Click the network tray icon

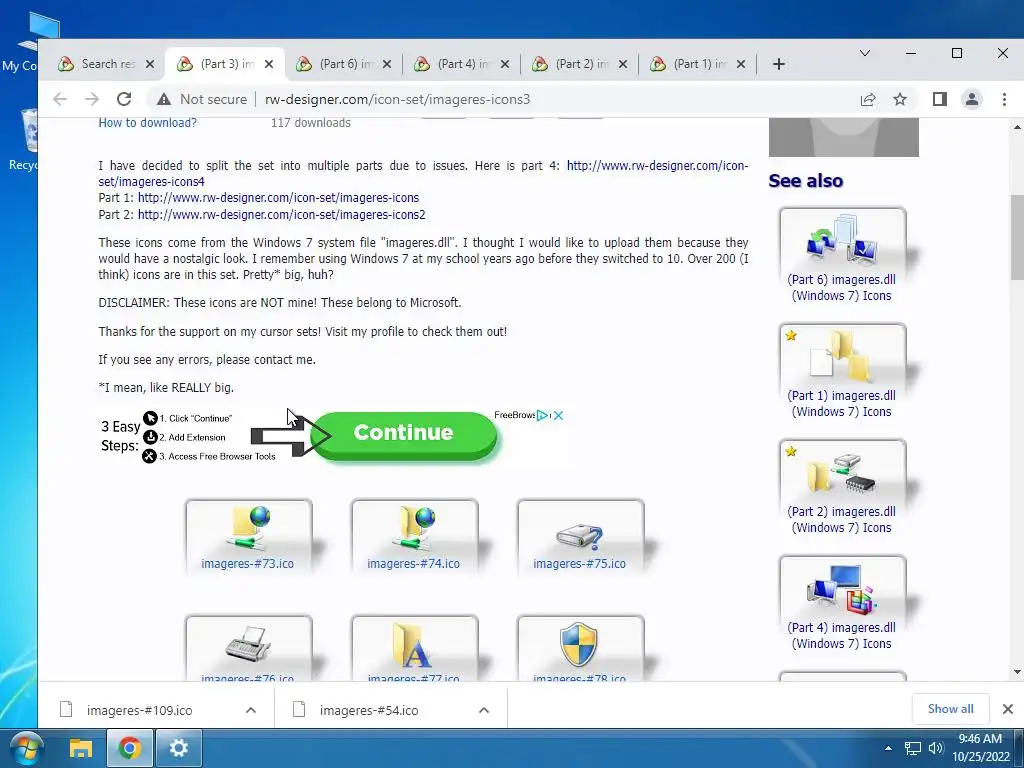(912, 748)
